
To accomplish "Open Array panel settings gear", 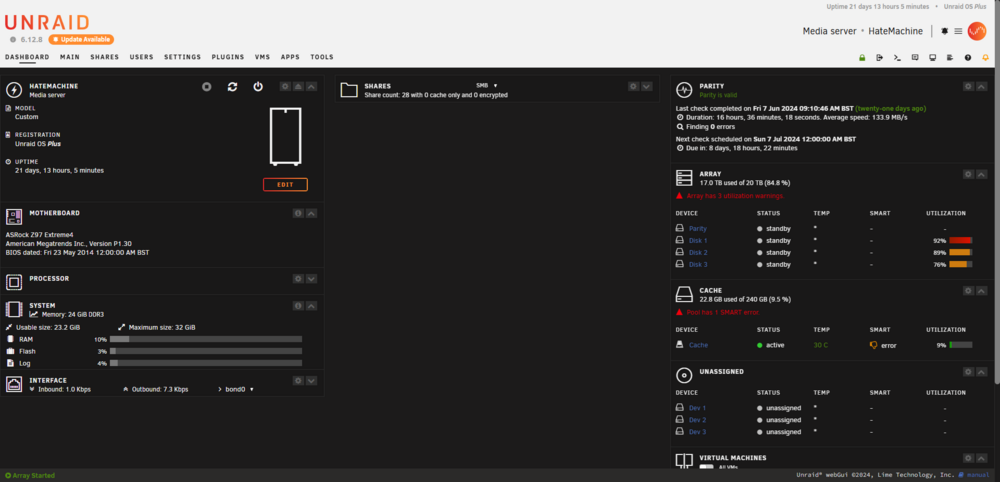I will pos(968,174).
